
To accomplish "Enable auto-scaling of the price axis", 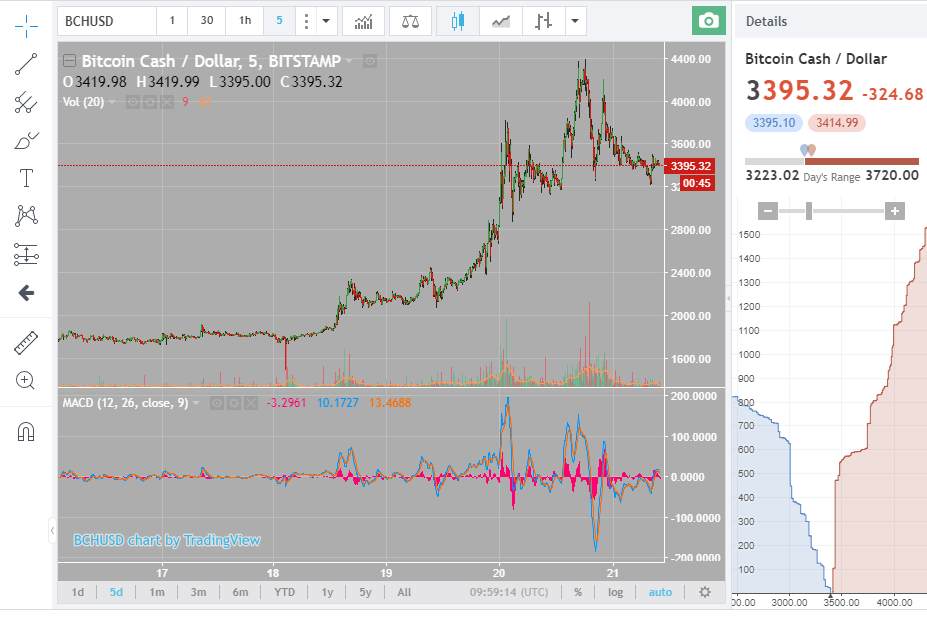I will (660, 592).
